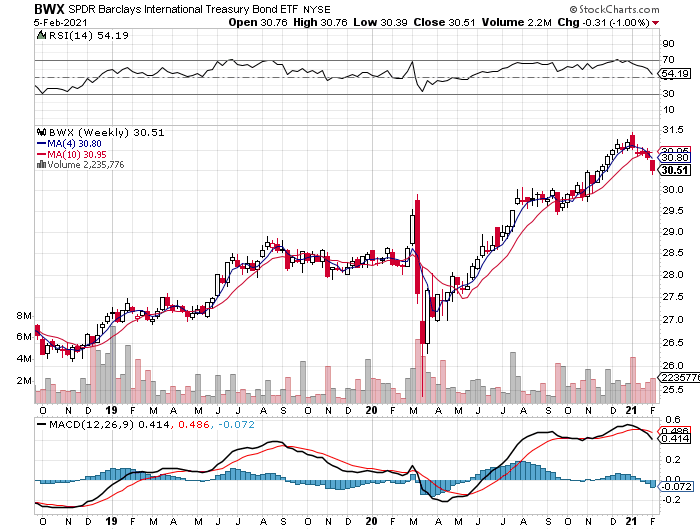Image resolution: width=700 pixels, height=530 pixels.
Task: Click the High 30.76 value
Action: tap(320, 22)
